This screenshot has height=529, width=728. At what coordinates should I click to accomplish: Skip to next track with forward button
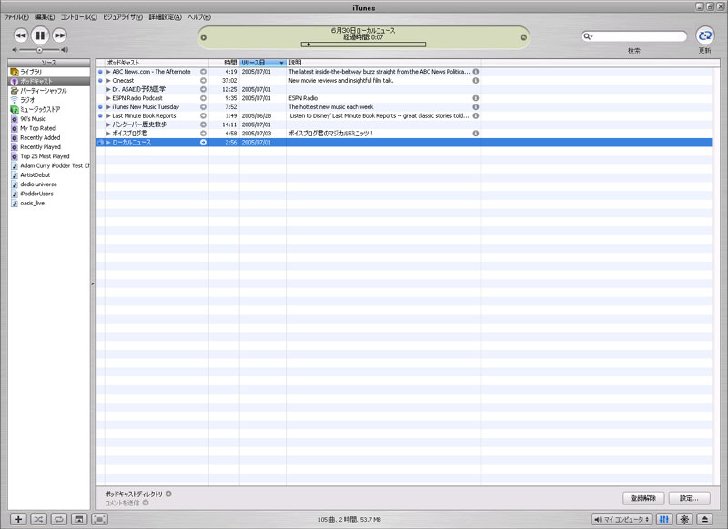click(59, 35)
